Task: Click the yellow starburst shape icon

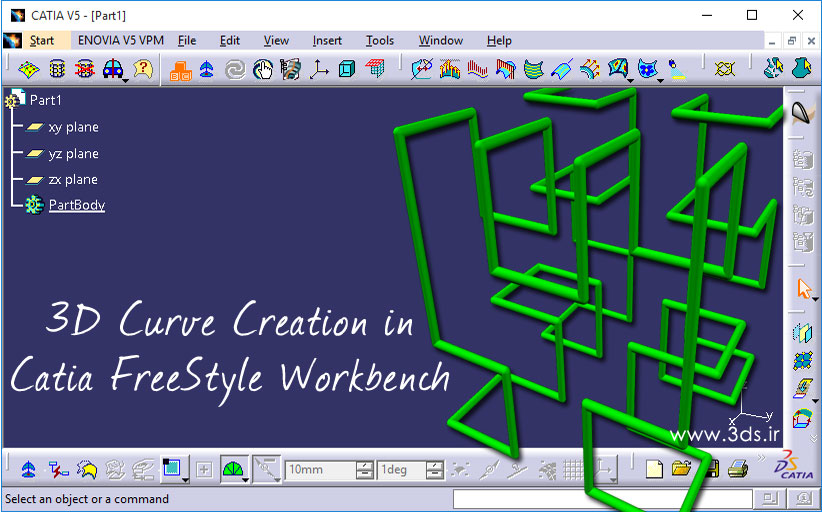Action: coord(86,470)
